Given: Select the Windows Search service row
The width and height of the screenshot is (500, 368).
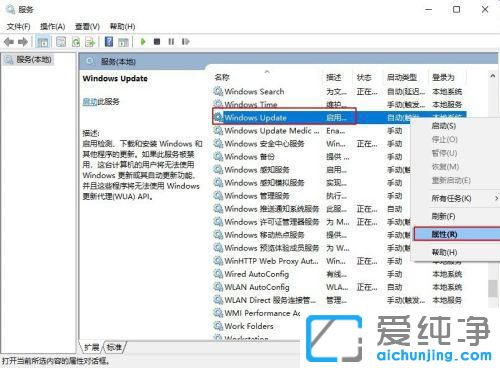Looking at the screenshot, I should pyautogui.click(x=339, y=91).
